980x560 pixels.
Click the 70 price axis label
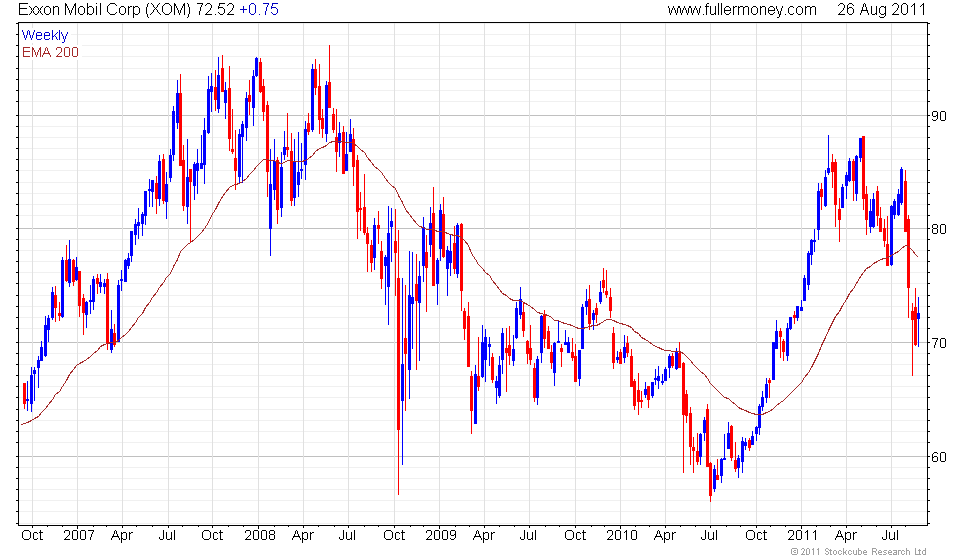[x=939, y=343]
